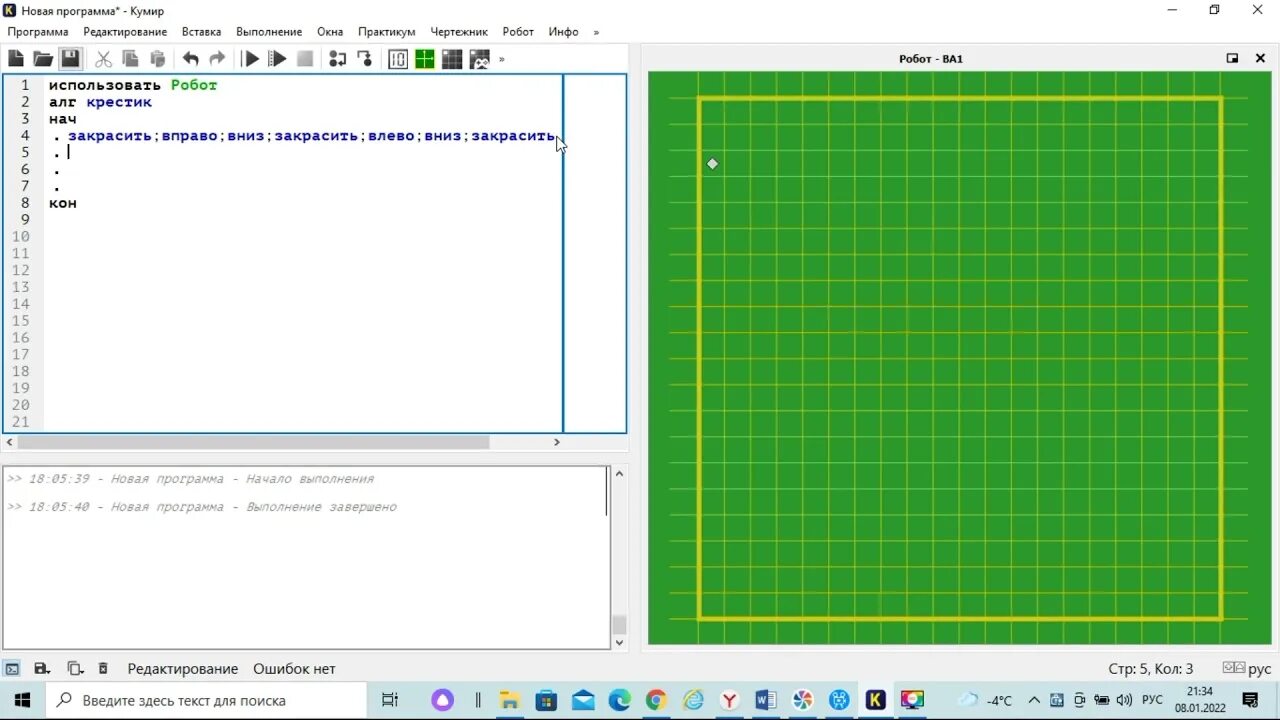
Task: Open Task View on the taskbar
Action: coord(390,700)
